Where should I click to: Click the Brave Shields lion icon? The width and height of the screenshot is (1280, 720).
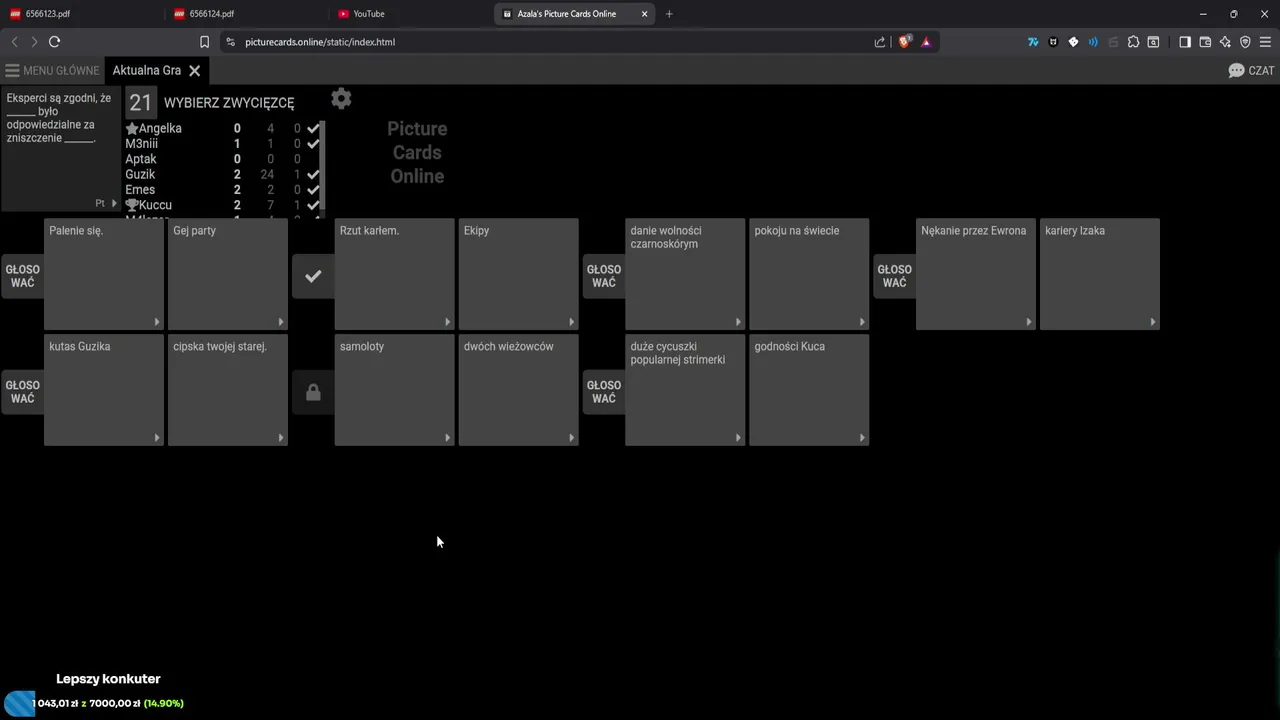point(905,42)
